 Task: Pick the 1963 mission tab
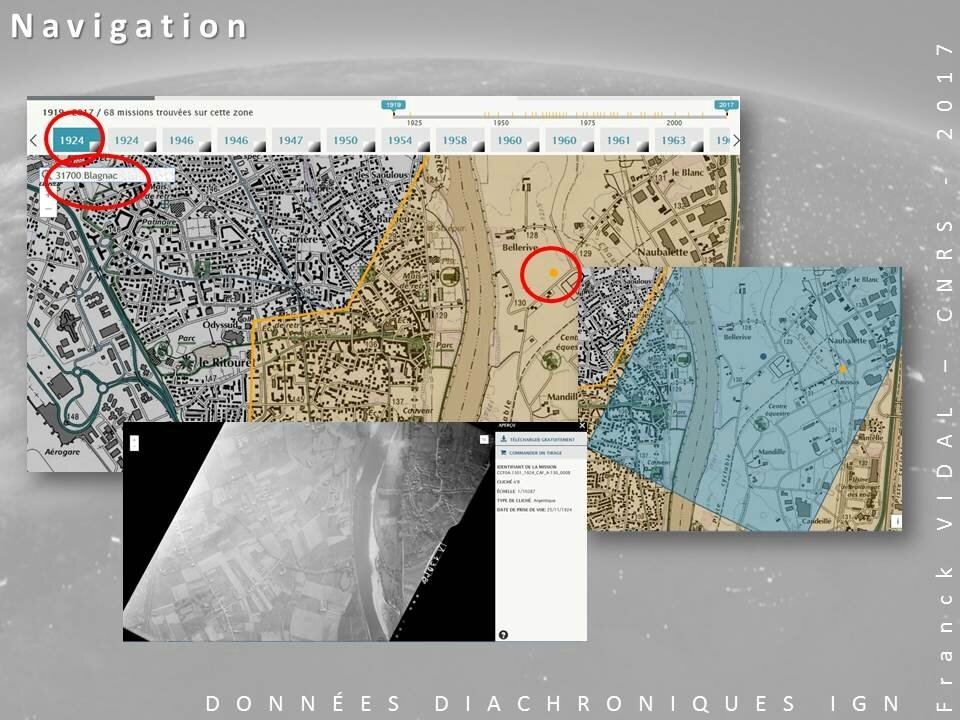click(x=679, y=140)
